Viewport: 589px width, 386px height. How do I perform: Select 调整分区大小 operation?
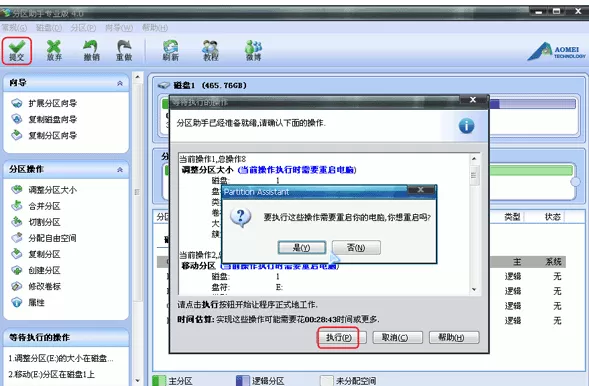(x=53, y=190)
